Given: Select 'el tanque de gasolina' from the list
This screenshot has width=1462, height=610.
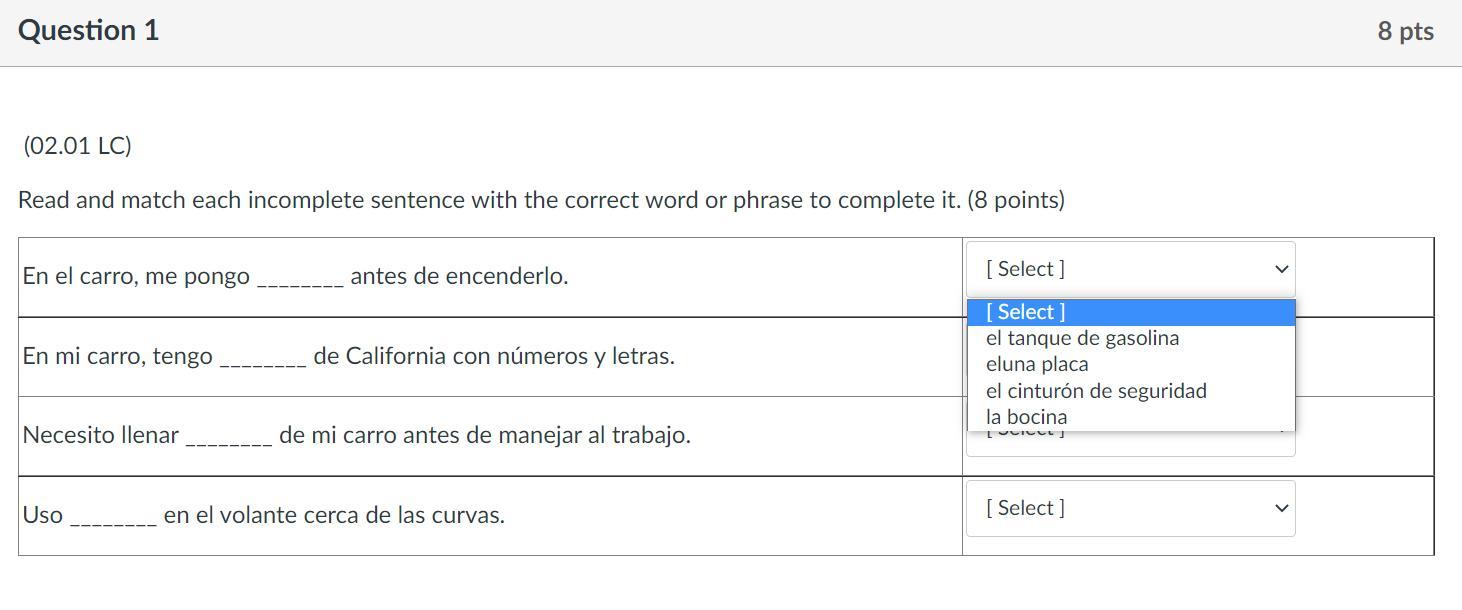Looking at the screenshot, I should tap(1082, 338).
